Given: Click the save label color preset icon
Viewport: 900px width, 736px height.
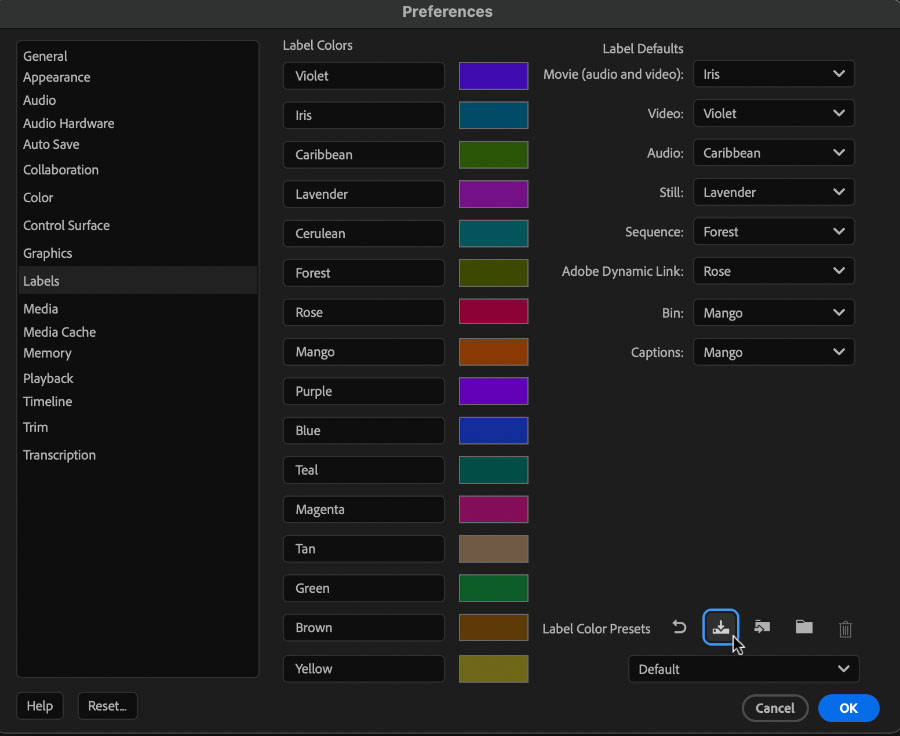Looking at the screenshot, I should coord(720,627).
